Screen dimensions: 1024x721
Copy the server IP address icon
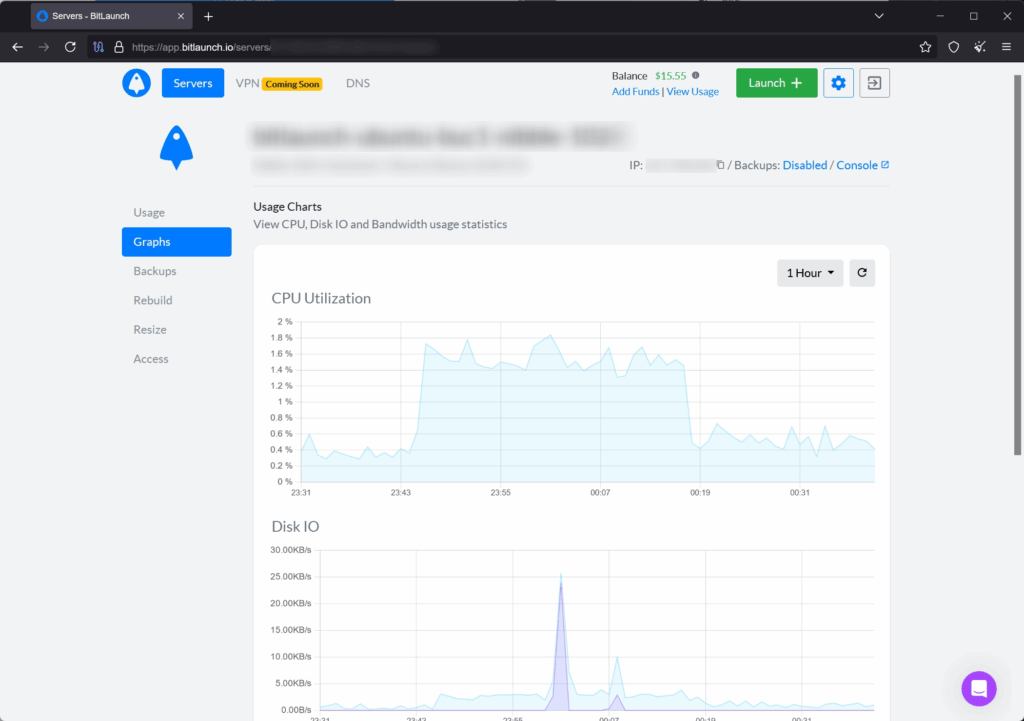click(720, 165)
